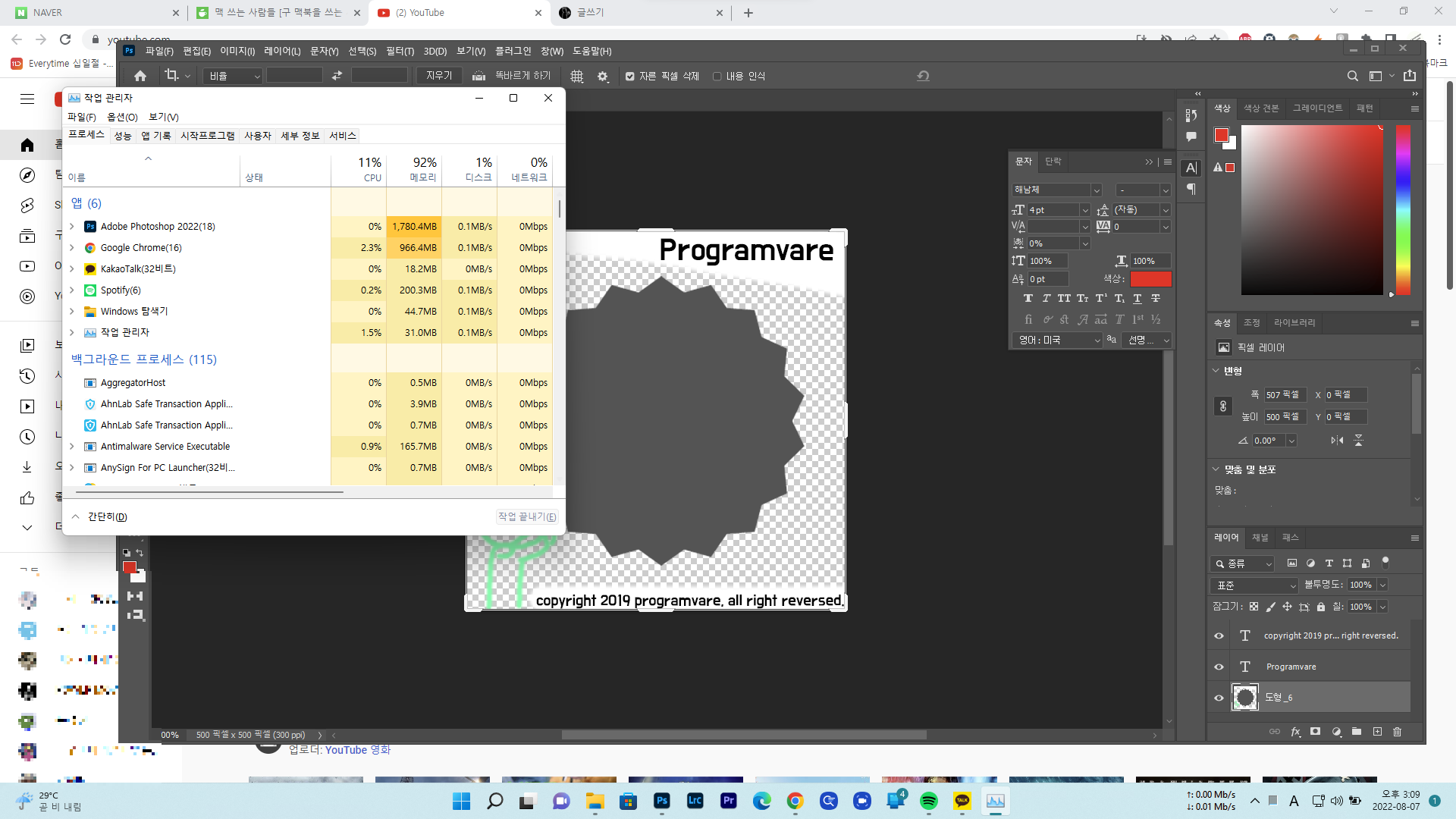Viewport: 1456px width, 819px height.
Task: Swap crop width and height arrows icon
Action: click(337, 76)
